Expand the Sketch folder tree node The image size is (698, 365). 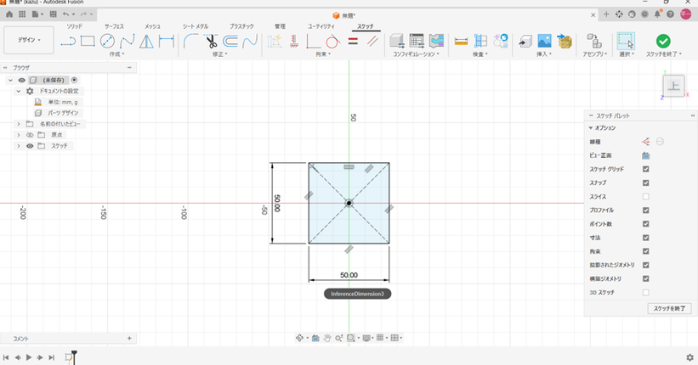19,146
